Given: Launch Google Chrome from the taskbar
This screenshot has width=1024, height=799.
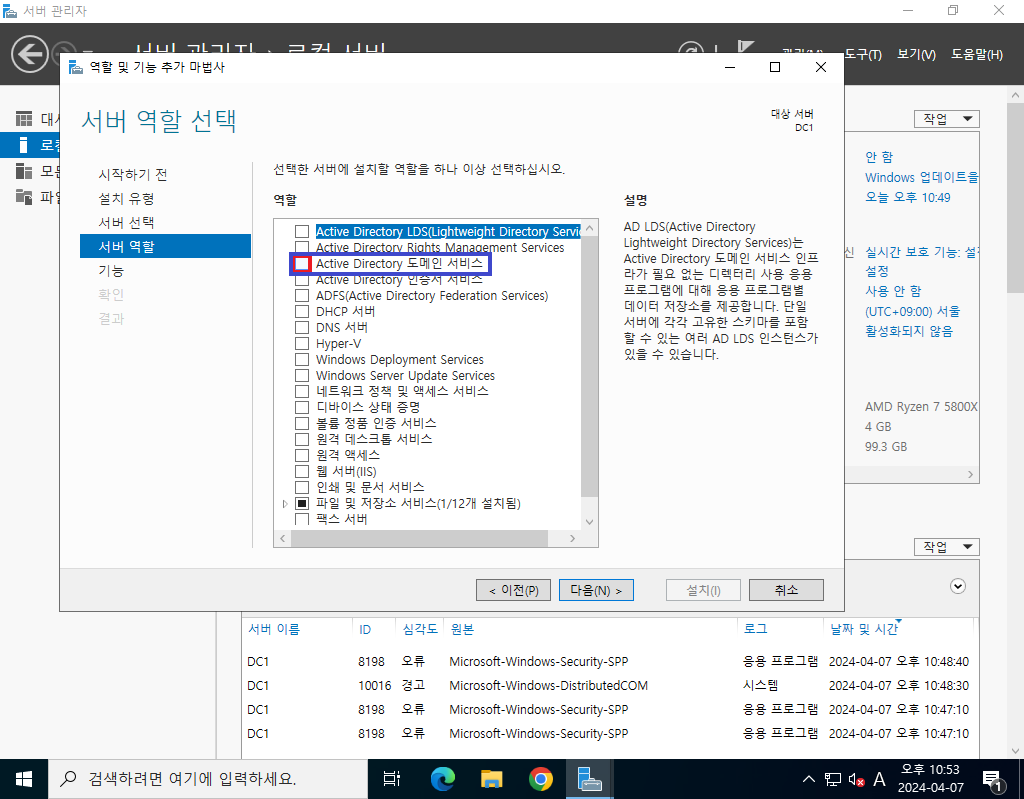Looking at the screenshot, I should click(541, 779).
